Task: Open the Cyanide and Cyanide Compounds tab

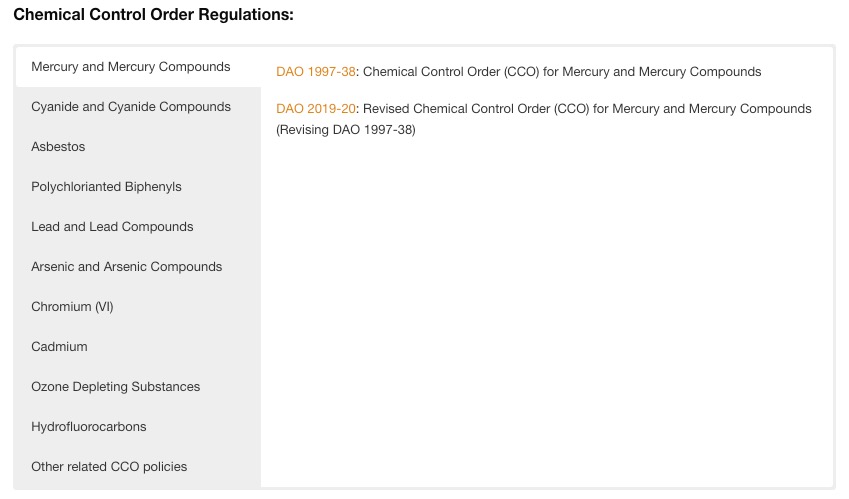Action: point(138,107)
